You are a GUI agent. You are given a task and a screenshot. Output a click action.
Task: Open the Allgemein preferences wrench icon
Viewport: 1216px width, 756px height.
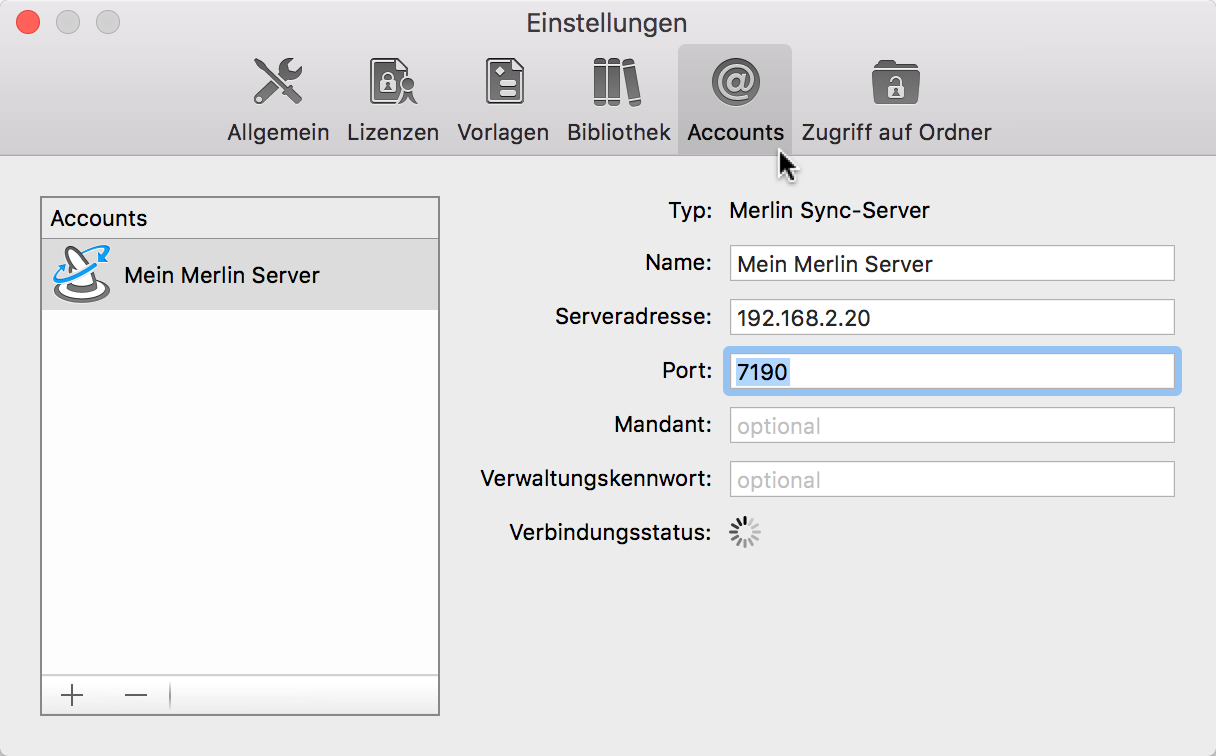coord(278,81)
